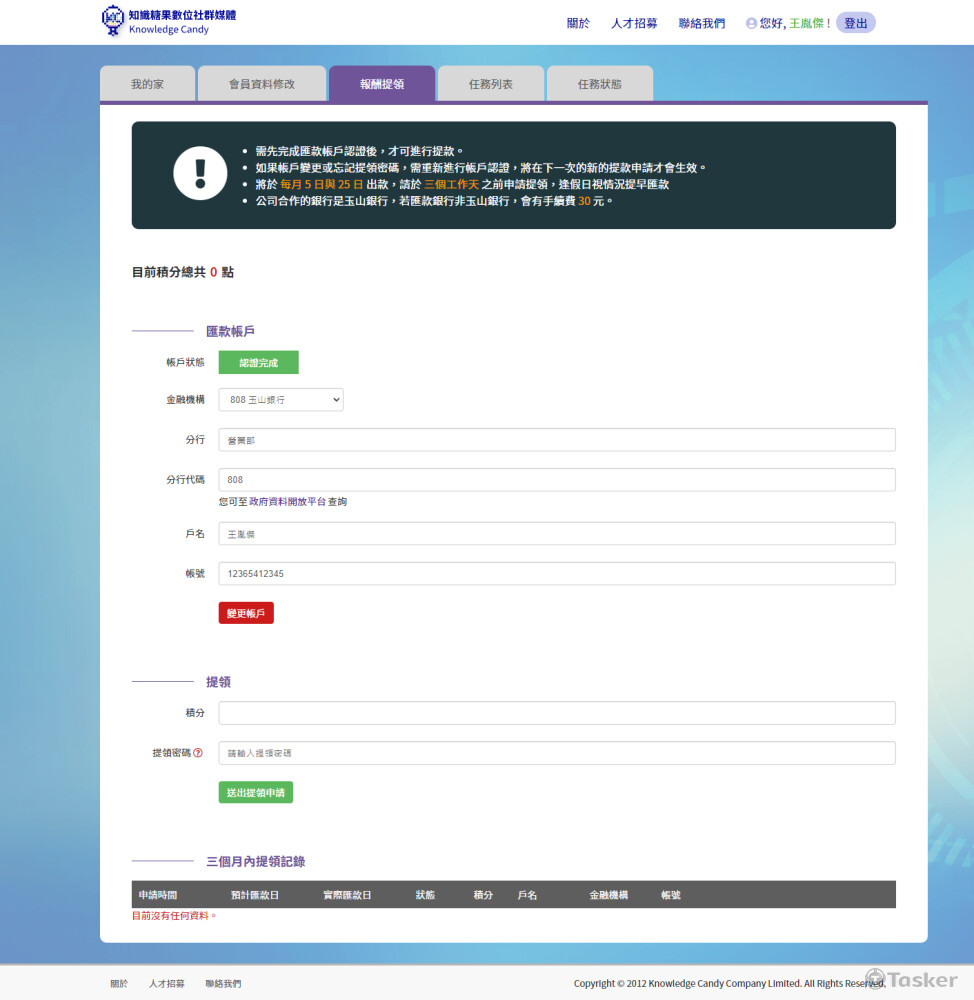Open 聯絡我們 in the header menu
This screenshot has width=974, height=1000.
click(702, 23)
